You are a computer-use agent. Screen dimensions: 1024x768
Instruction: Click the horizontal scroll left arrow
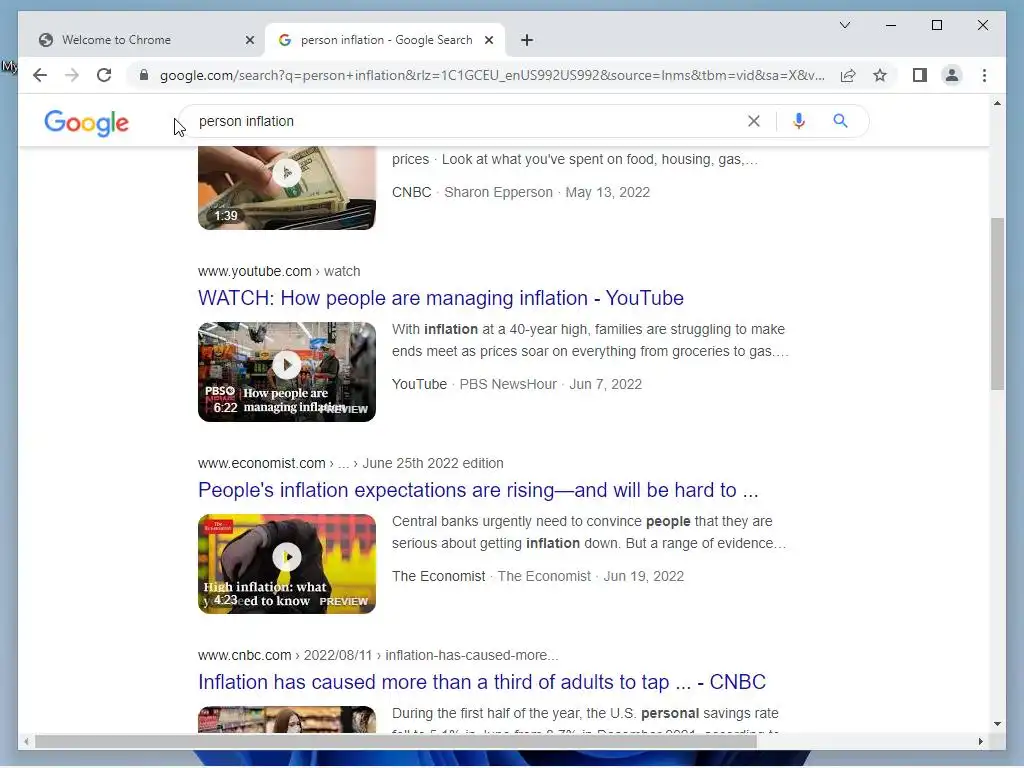[x=26, y=741]
